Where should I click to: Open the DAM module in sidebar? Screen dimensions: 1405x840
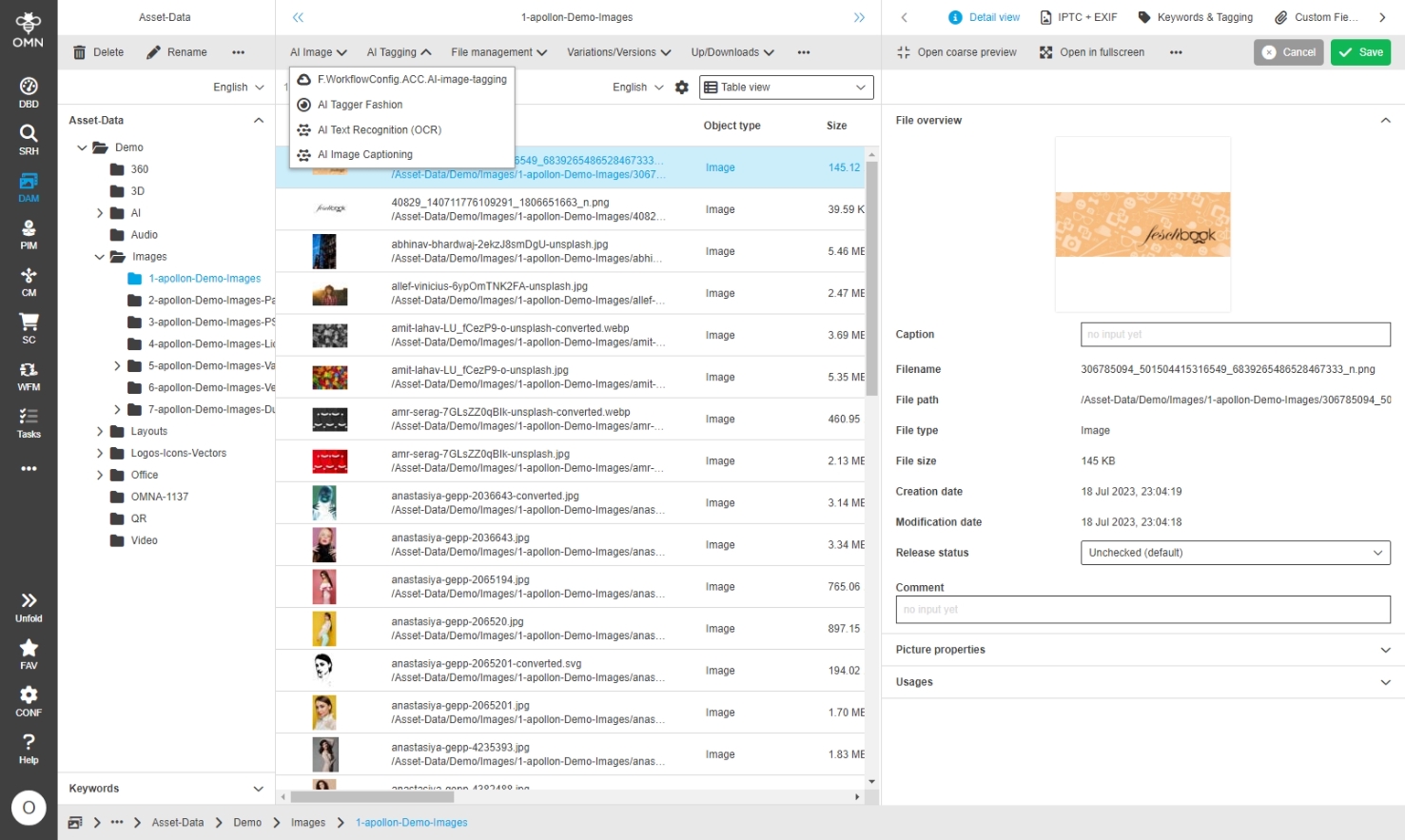(x=29, y=186)
